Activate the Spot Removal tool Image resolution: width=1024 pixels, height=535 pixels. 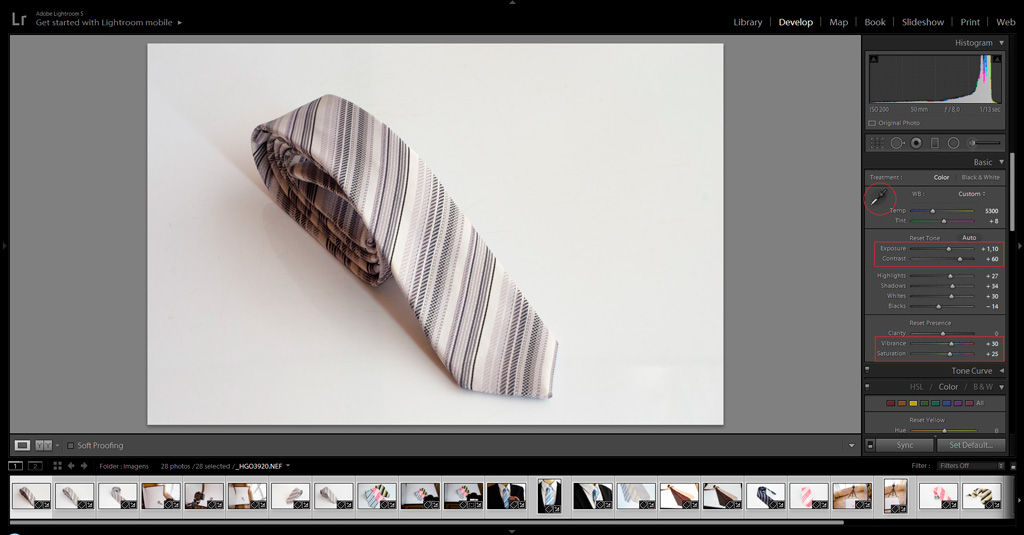pos(897,143)
